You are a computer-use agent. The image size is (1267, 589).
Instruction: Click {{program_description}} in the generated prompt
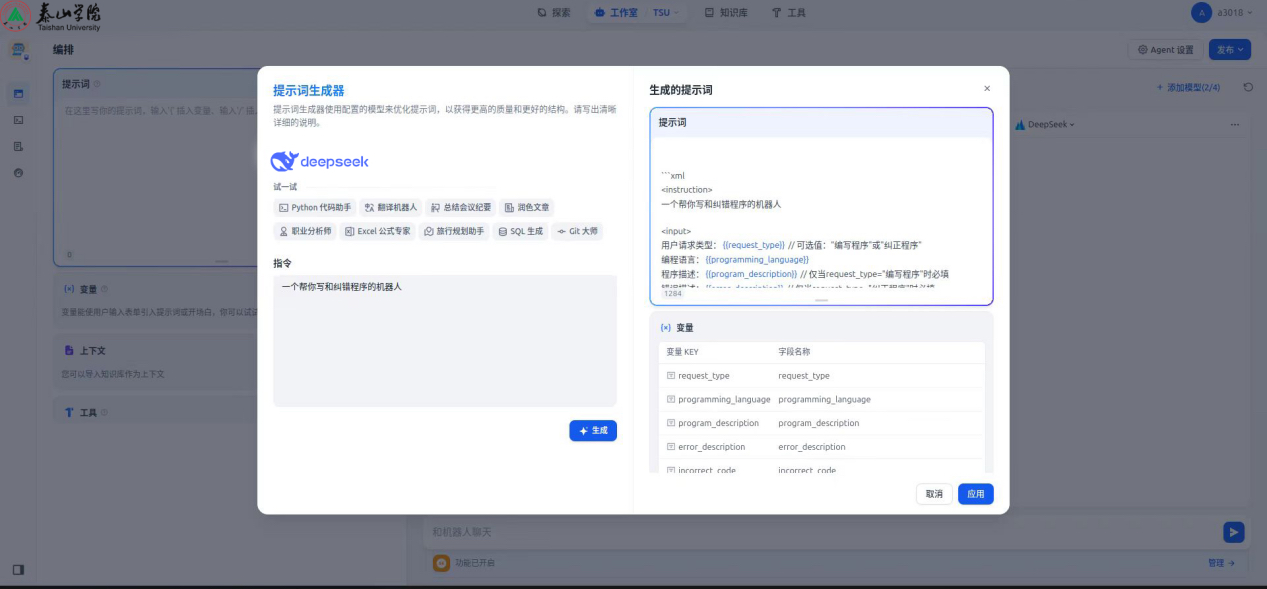tap(751, 274)
